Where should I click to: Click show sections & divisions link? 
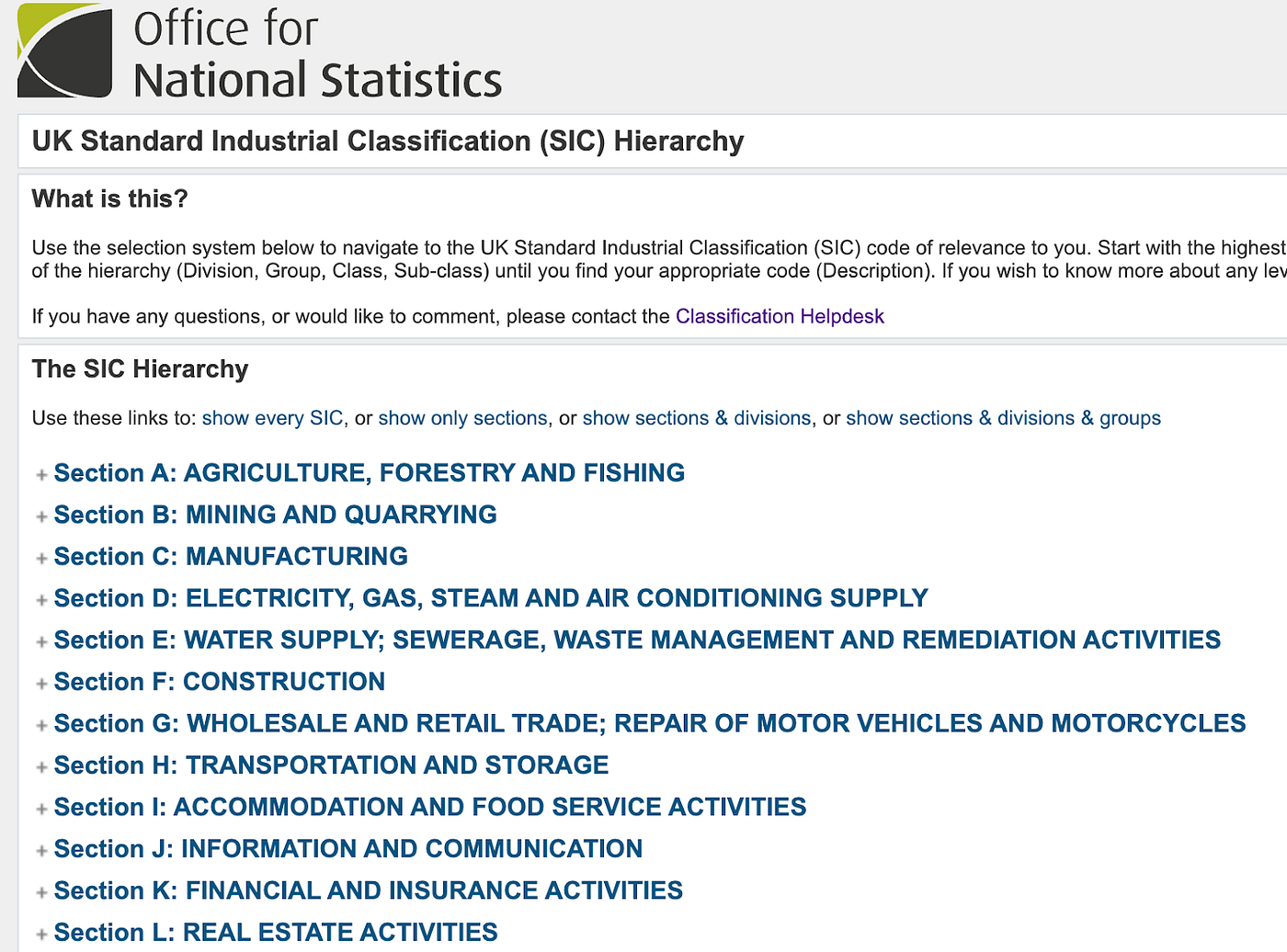pyautogui.click(x=696, y=418)
